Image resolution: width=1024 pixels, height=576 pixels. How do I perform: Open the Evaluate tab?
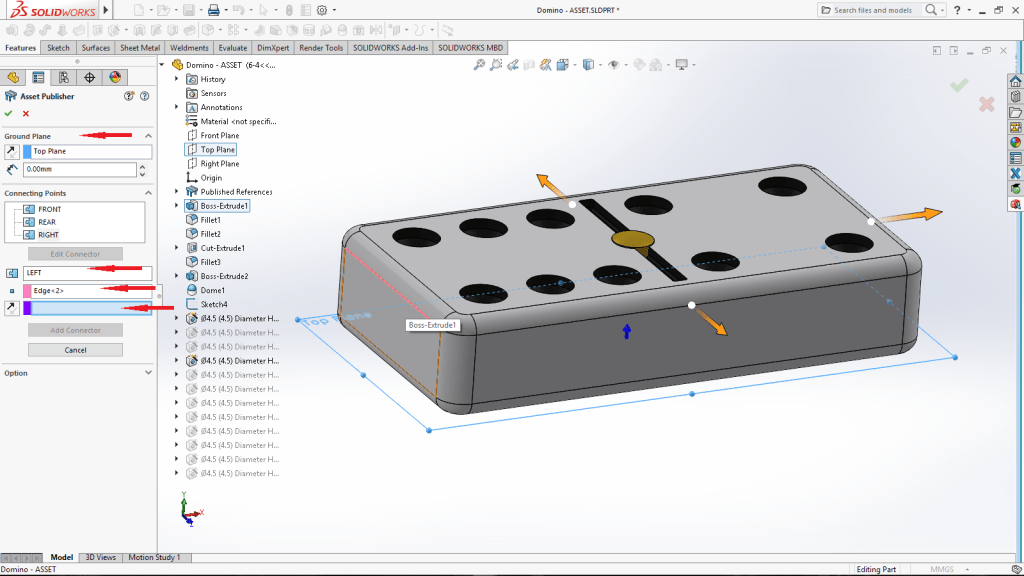pyautogui.click(x=233, y=48)
